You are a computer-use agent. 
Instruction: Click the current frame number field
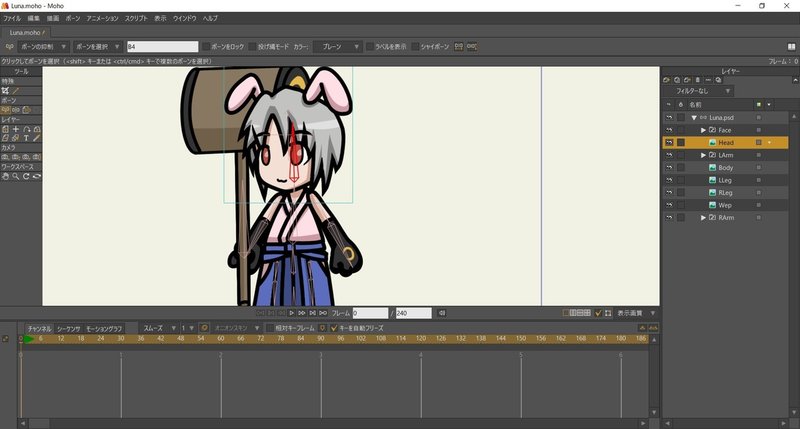click(370, 313)
